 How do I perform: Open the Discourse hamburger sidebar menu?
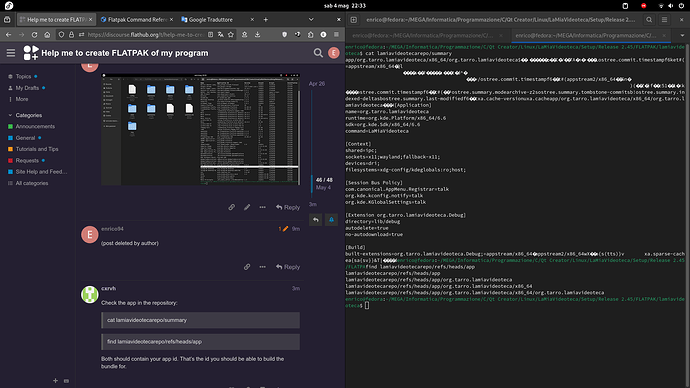[11, 53]
